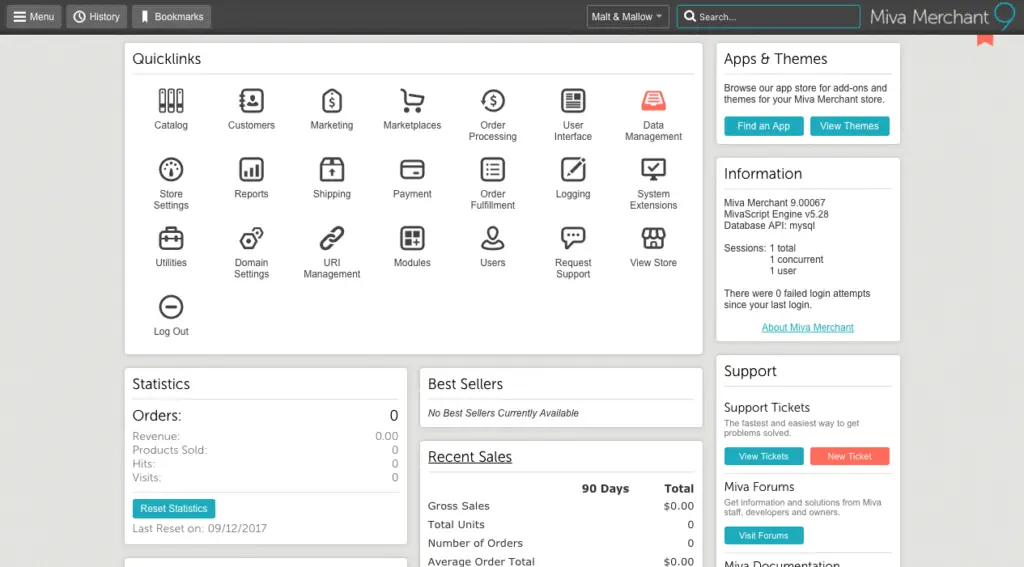This screenshot has width=1024, height=567.
Task: Click the Miva Merchant 9 logo
Action: 942,16
